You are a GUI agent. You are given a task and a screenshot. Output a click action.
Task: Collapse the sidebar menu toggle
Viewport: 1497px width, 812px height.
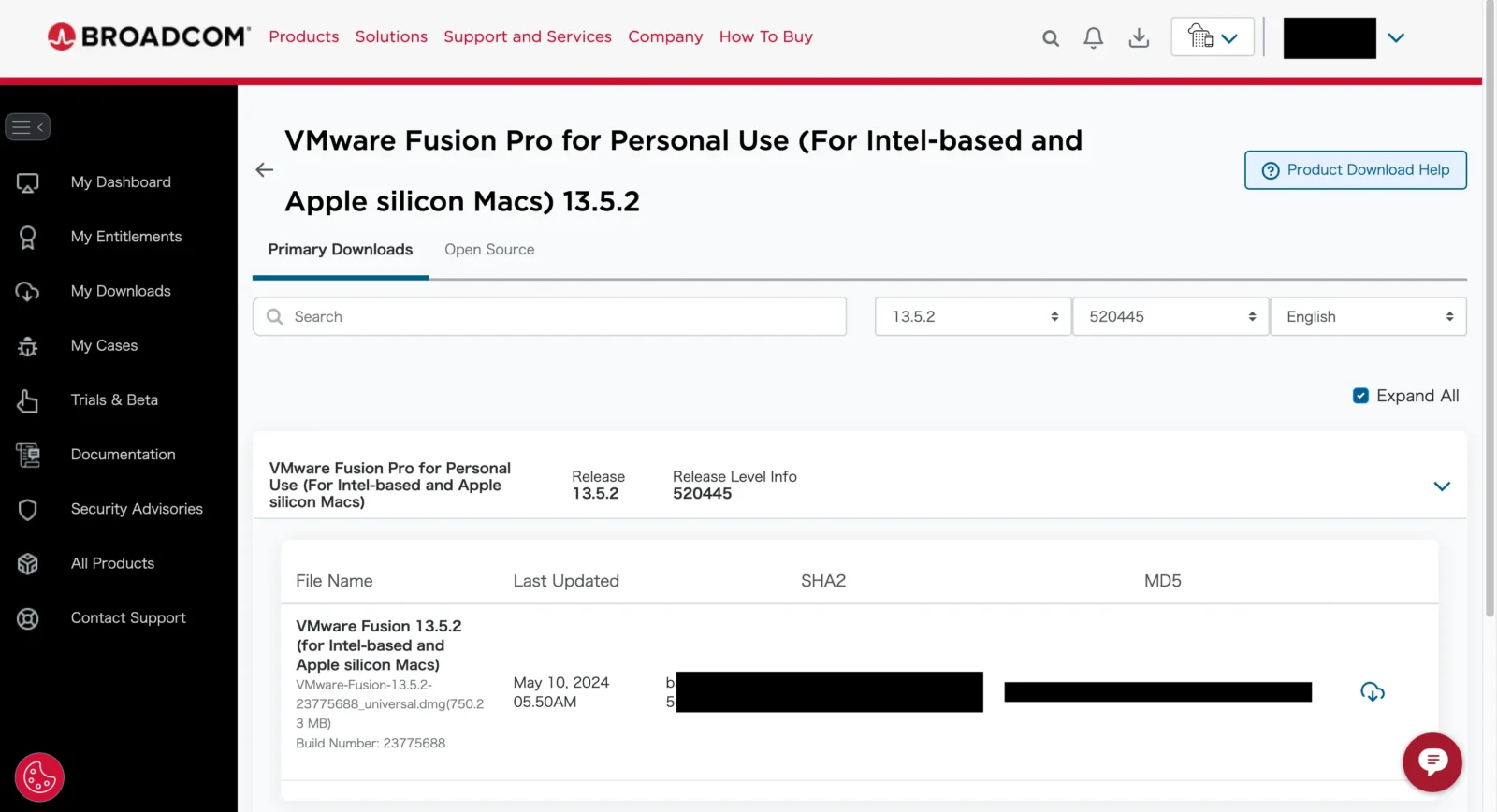(x=28, y=126)
